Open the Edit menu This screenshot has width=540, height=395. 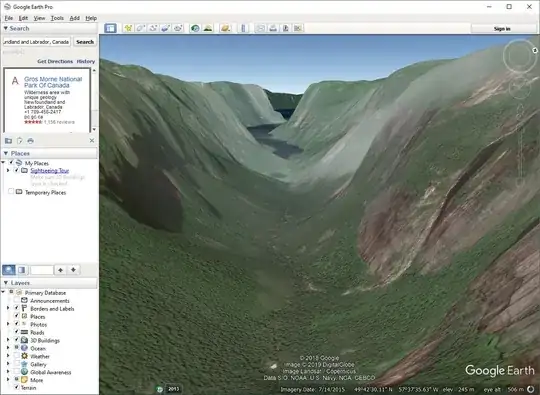point(23,18)
